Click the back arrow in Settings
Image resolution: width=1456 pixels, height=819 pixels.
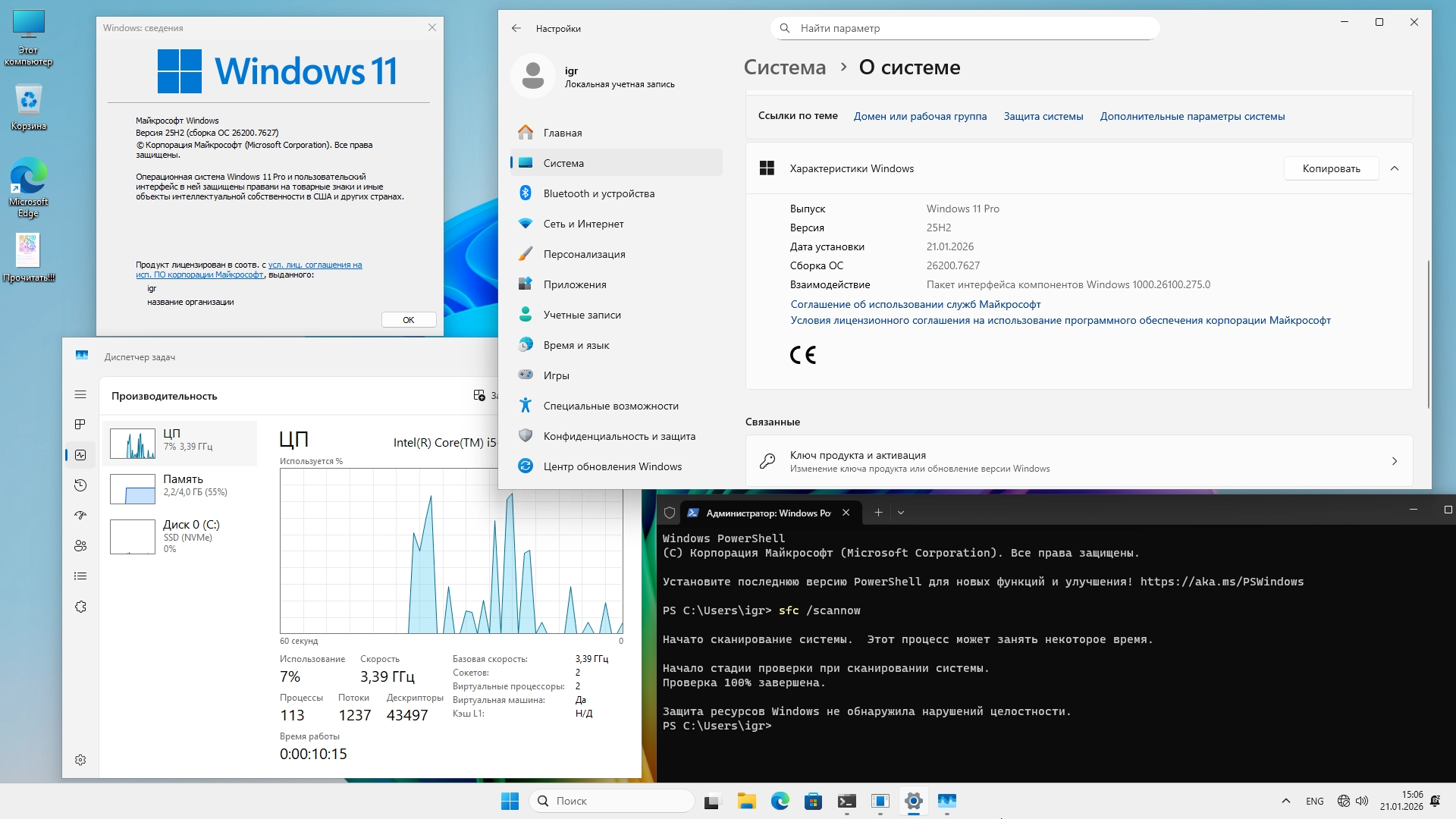[516, 28]
